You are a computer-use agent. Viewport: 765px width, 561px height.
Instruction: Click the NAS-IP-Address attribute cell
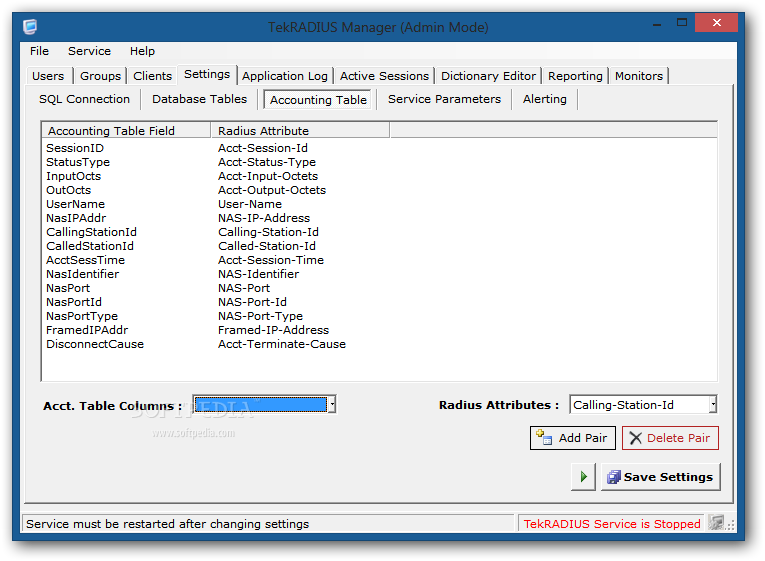[264, 218]
